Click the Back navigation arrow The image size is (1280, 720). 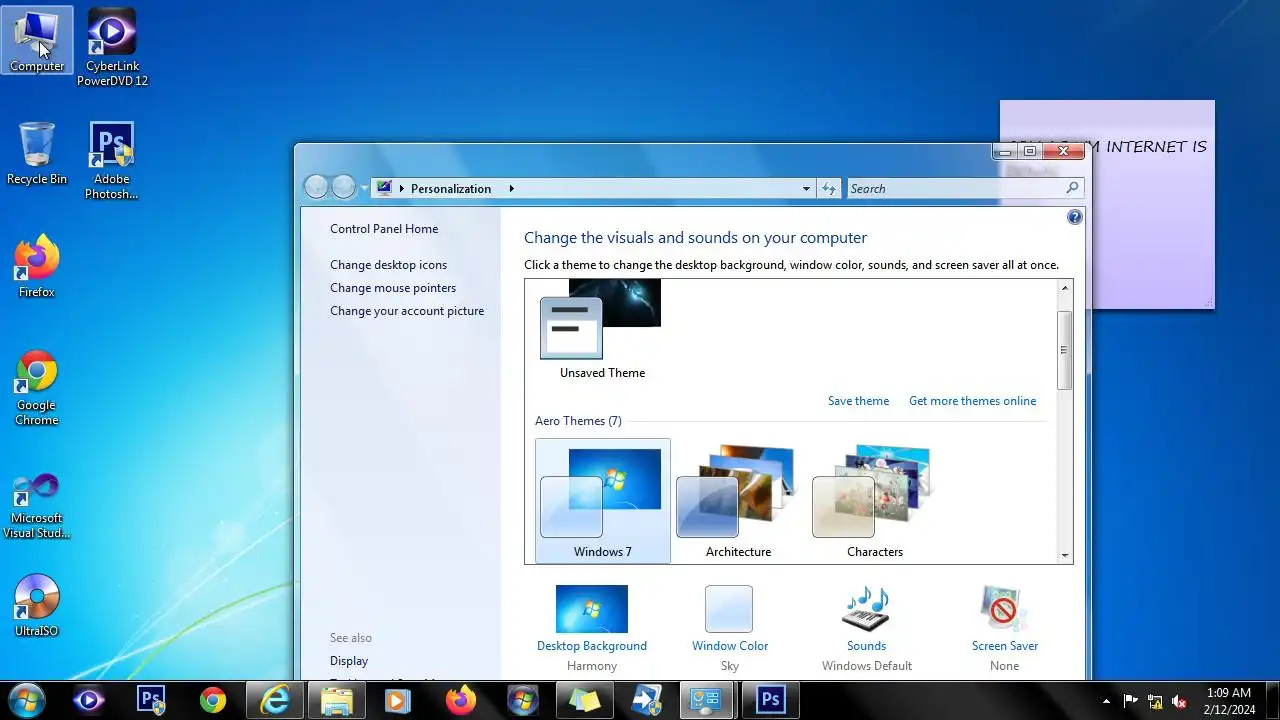click(316, 187)
